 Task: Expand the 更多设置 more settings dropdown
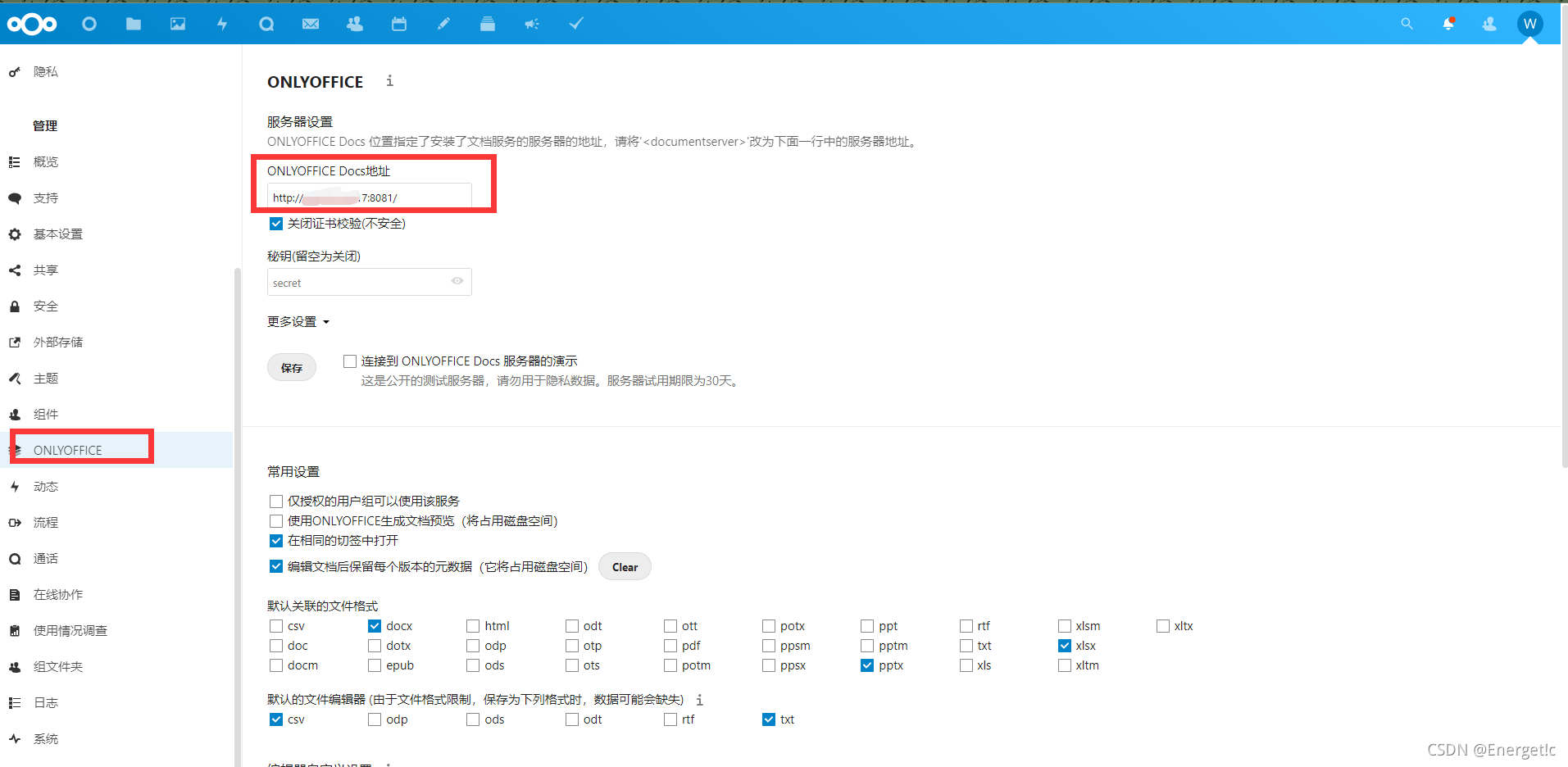point(298,322)
